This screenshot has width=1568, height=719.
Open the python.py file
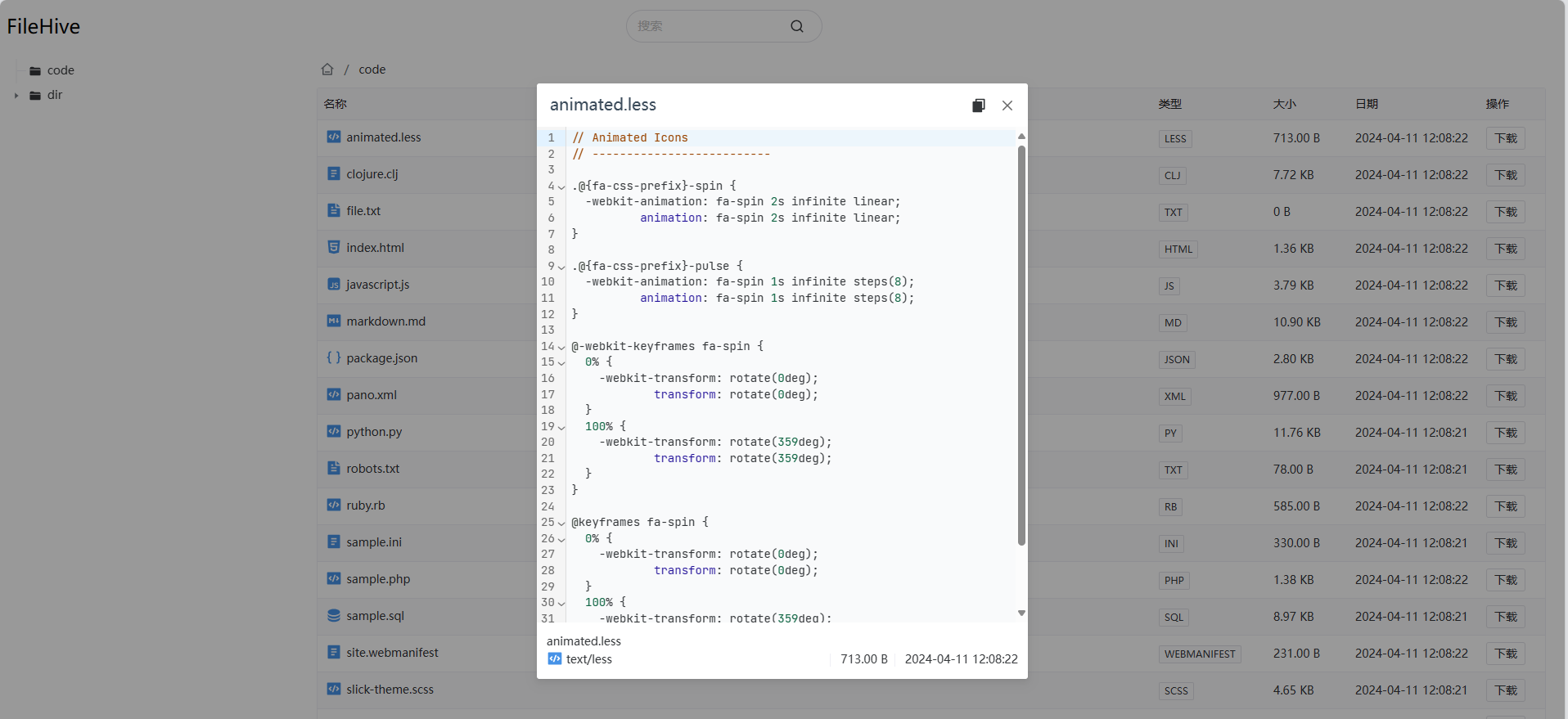pyautogui.click(x=374, y=432)
